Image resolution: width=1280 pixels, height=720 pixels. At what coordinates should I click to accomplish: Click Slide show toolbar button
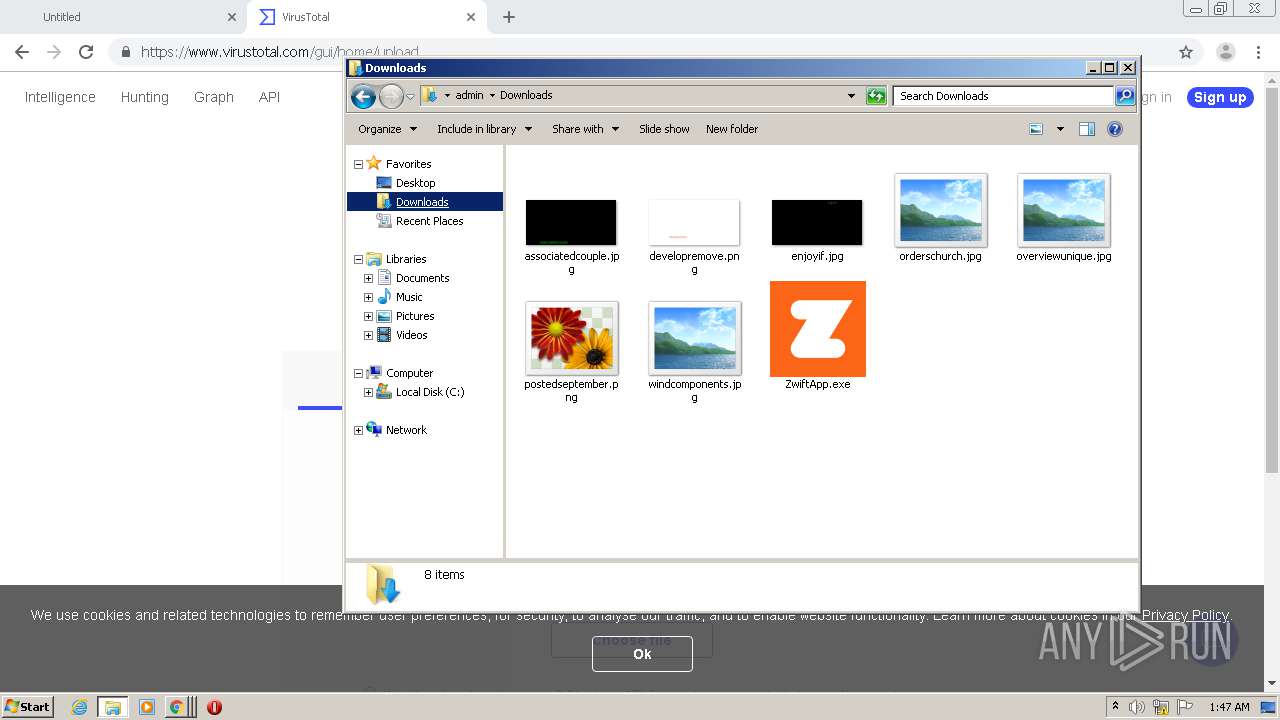664,129
